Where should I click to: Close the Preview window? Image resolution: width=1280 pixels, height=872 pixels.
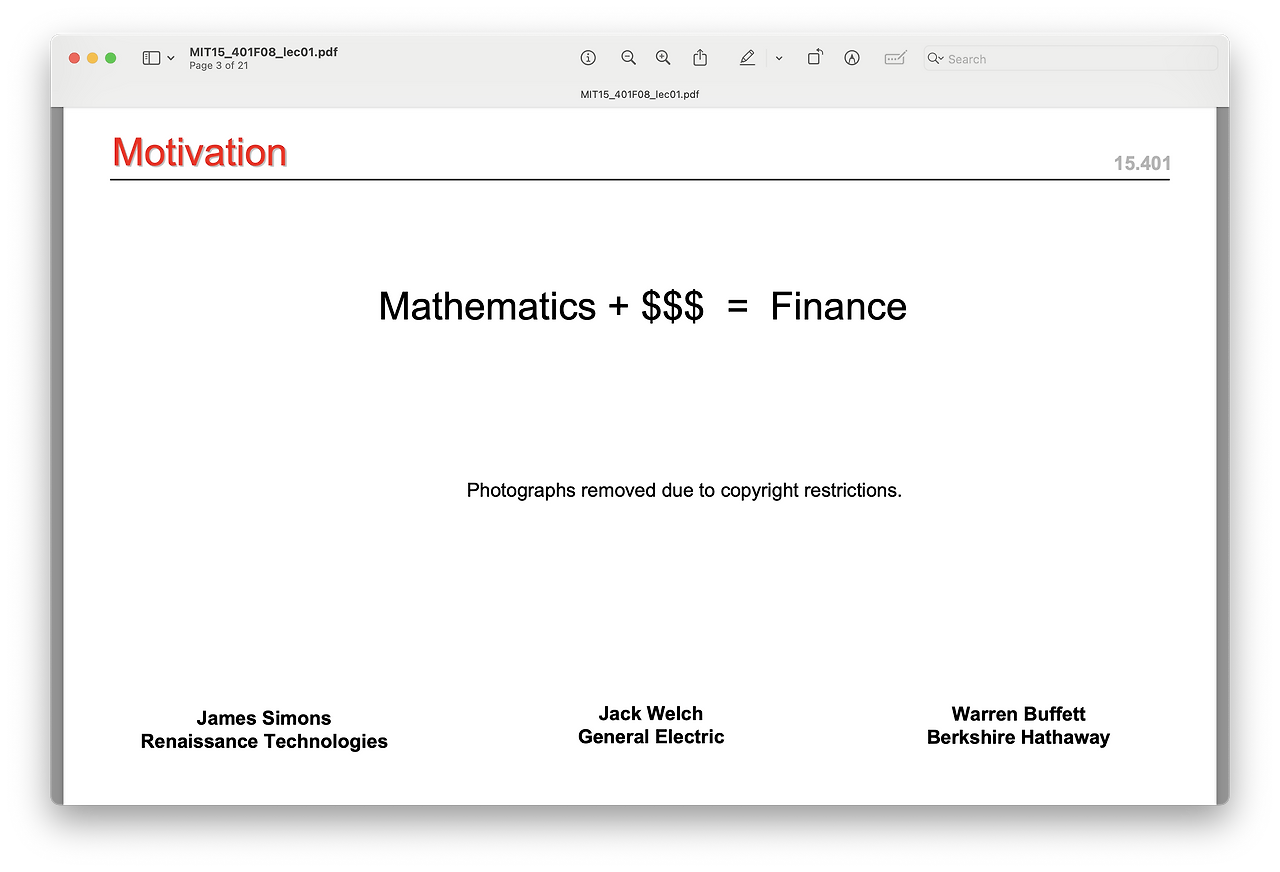(74, 58)
